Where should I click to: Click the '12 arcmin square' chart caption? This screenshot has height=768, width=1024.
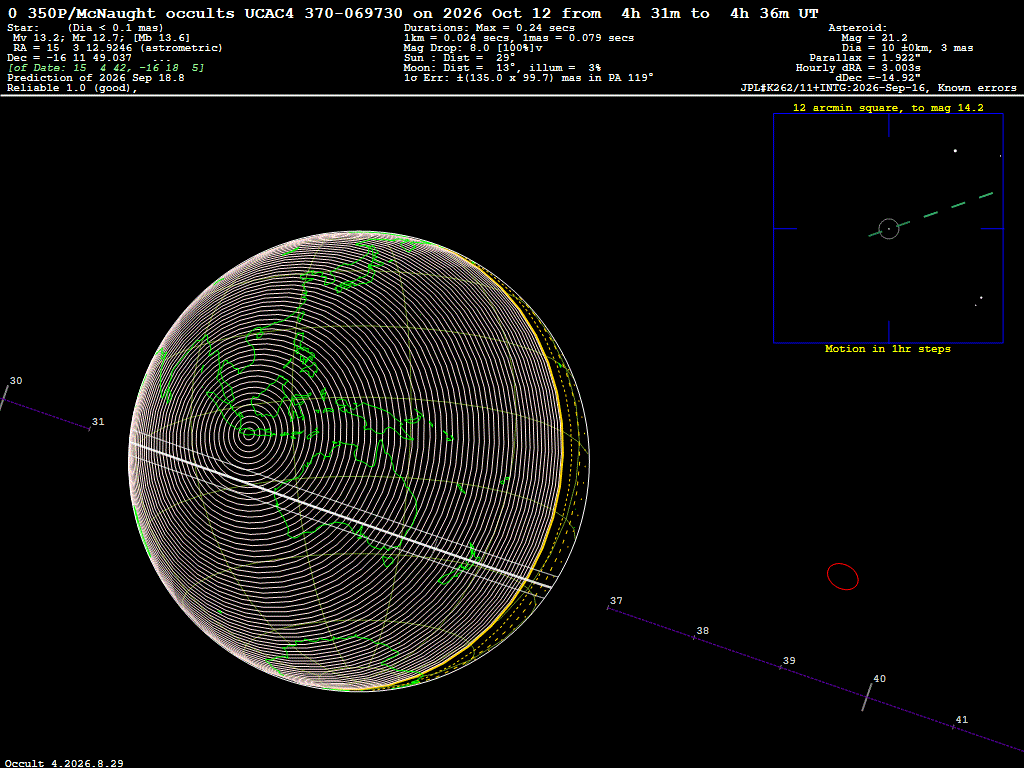click(x=888, y=108)
